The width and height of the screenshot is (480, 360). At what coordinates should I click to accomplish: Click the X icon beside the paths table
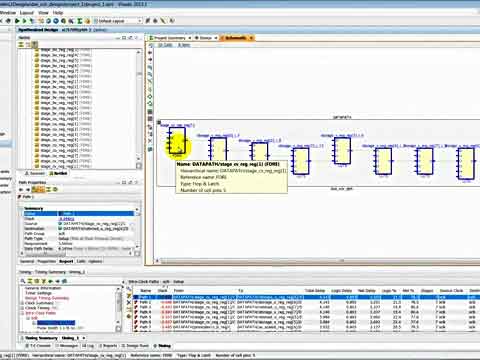tap(129, 302)
